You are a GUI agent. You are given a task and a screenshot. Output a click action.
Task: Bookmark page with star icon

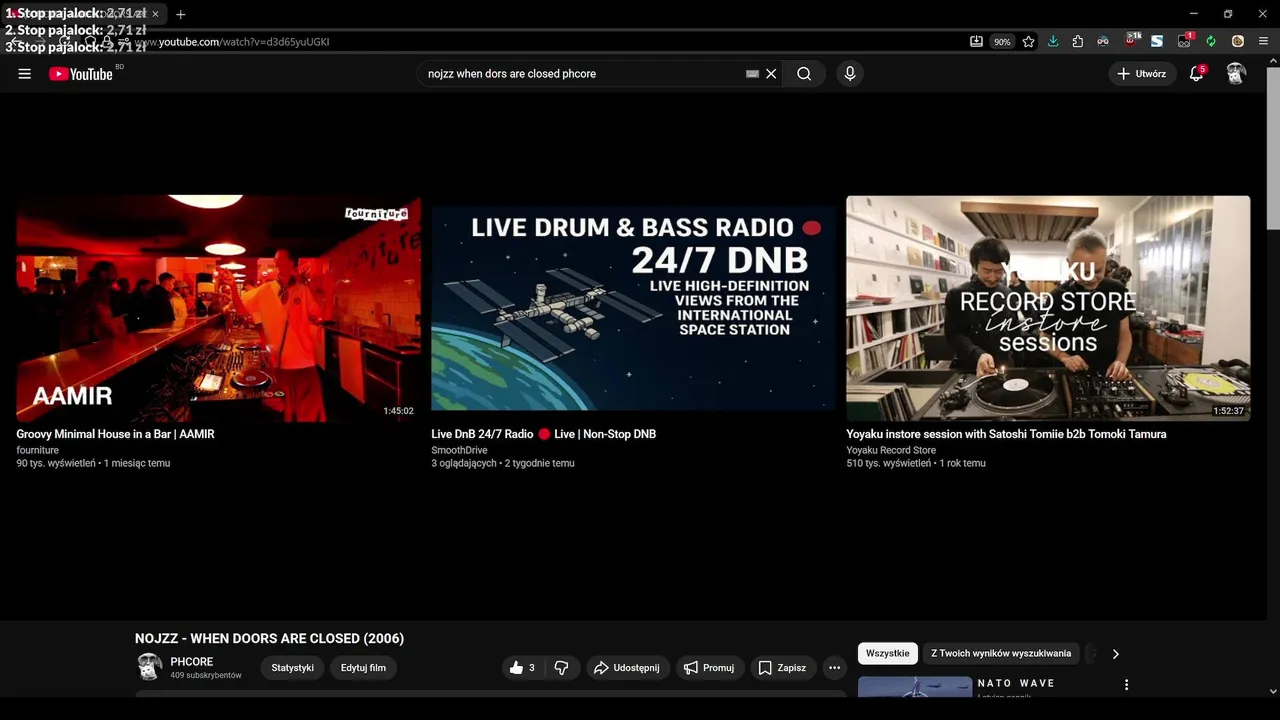pos(1028,42)
